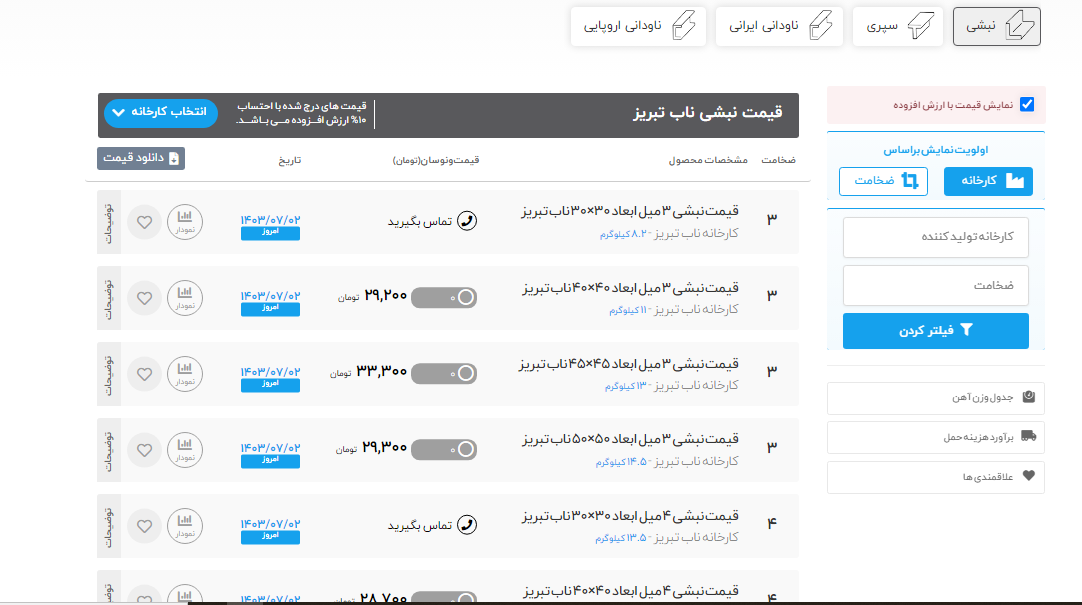Open chart for 4mm 30×30 angle row

pyautogui.click(x=185, y=525)
